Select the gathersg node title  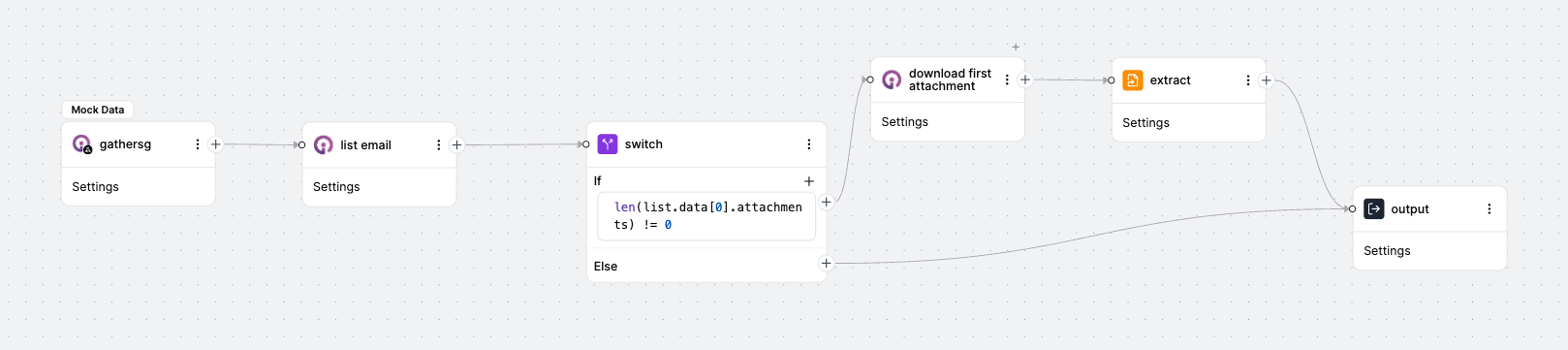125,144
